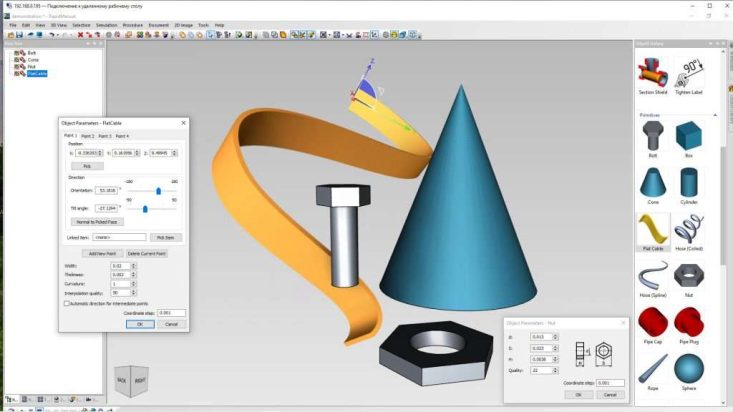The width and height of the screenshot is (733, 412).
Task: Open the Undo history dropdown arrow
Action: point(57,35)
